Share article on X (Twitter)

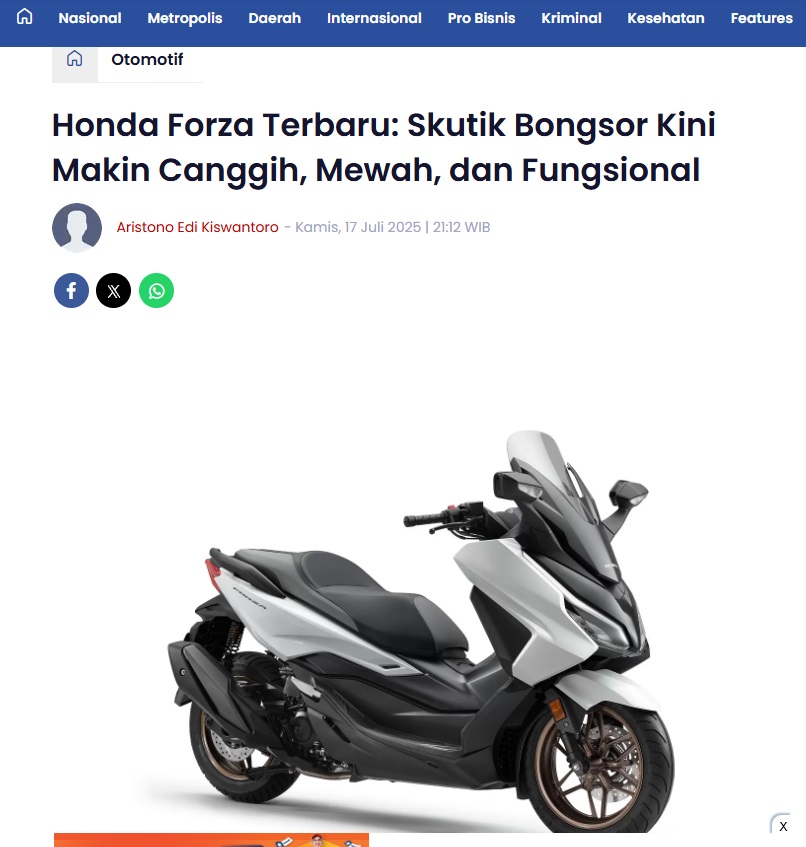[x=113, y=291]
